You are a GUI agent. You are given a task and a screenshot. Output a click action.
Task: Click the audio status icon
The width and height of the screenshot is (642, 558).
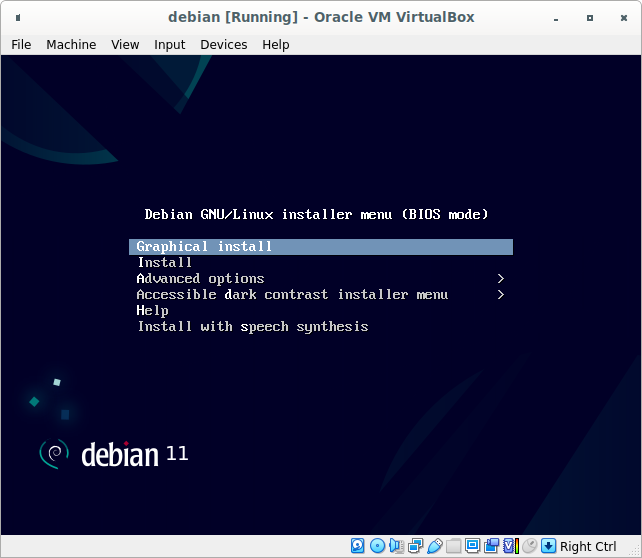coord(396,546)
